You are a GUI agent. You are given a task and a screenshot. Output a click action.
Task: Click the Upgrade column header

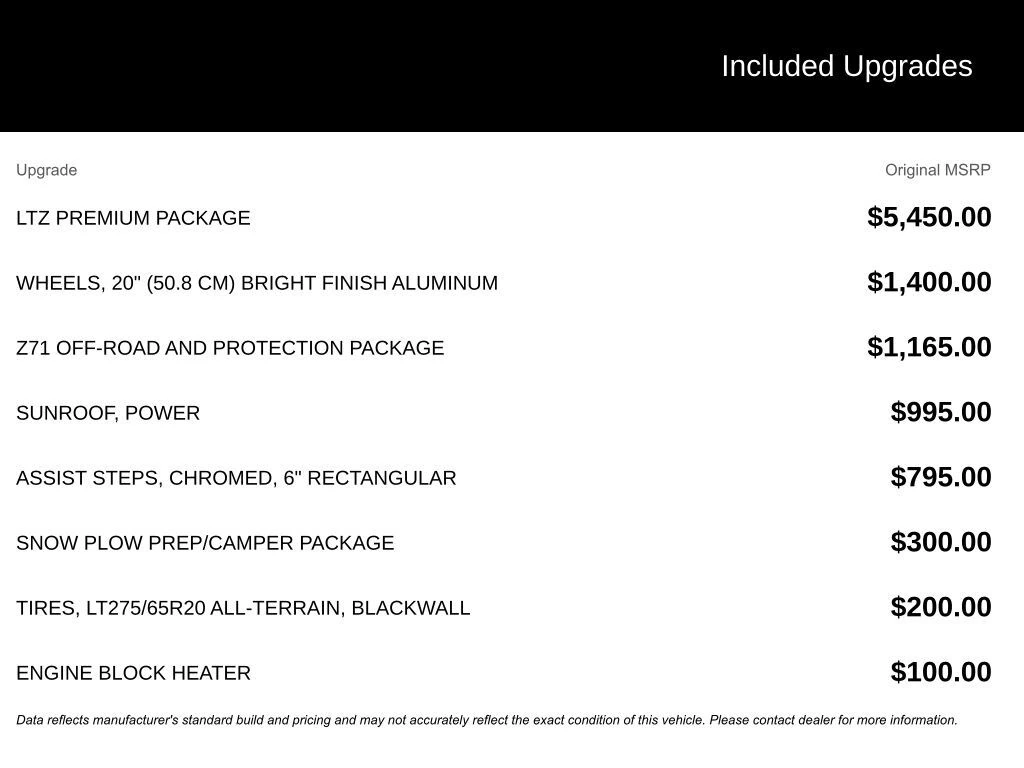[46, 170]
